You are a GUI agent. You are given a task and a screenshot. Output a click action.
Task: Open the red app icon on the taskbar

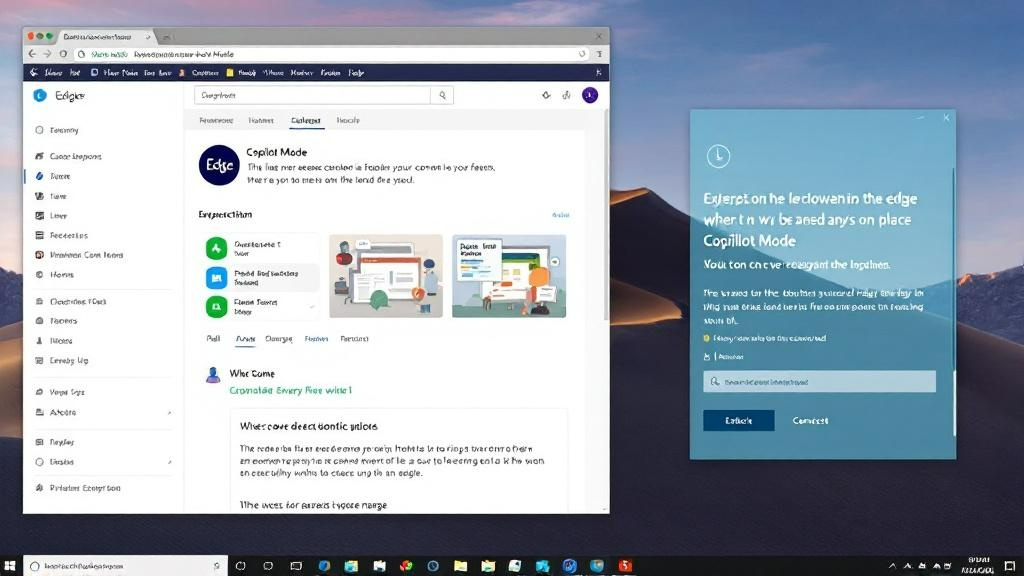click(x=625, y=566)
